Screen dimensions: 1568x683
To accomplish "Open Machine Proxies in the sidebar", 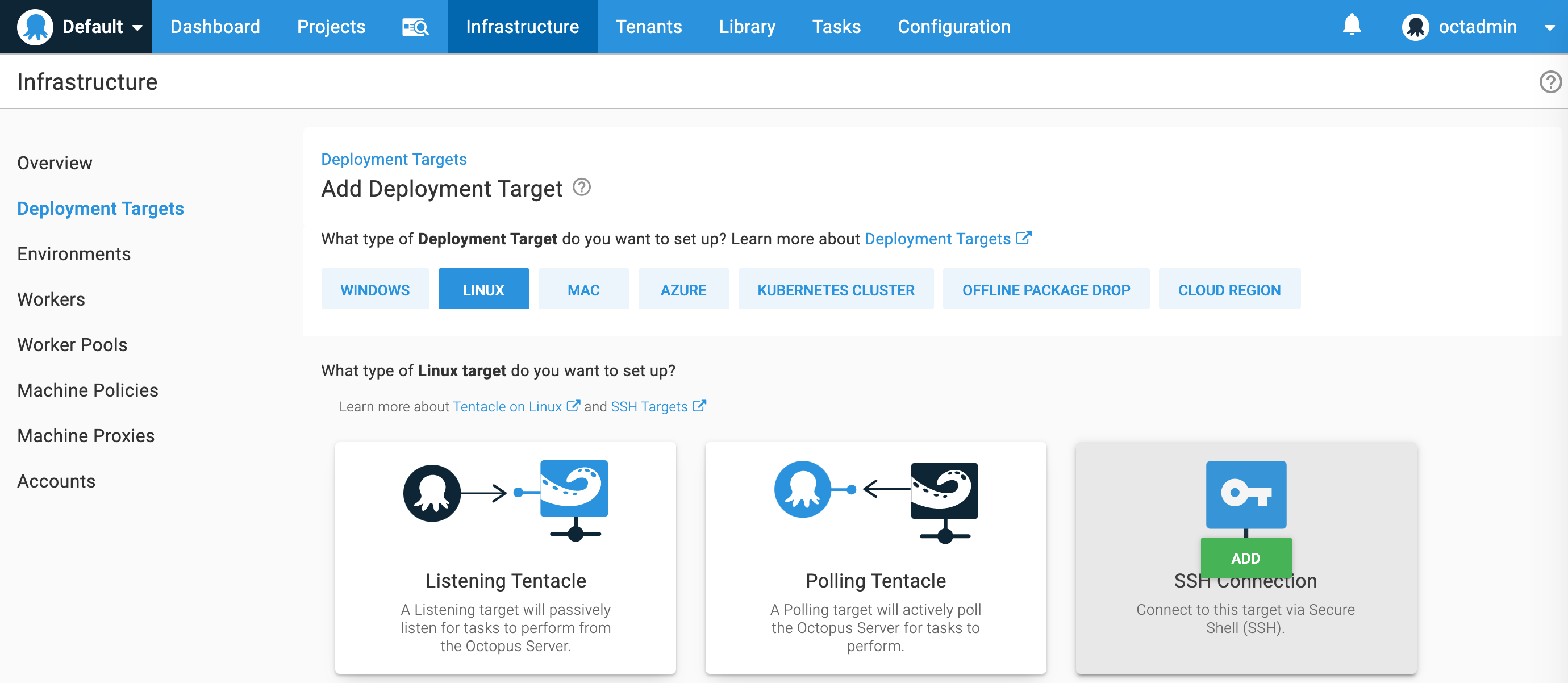I will click(86, 435).
